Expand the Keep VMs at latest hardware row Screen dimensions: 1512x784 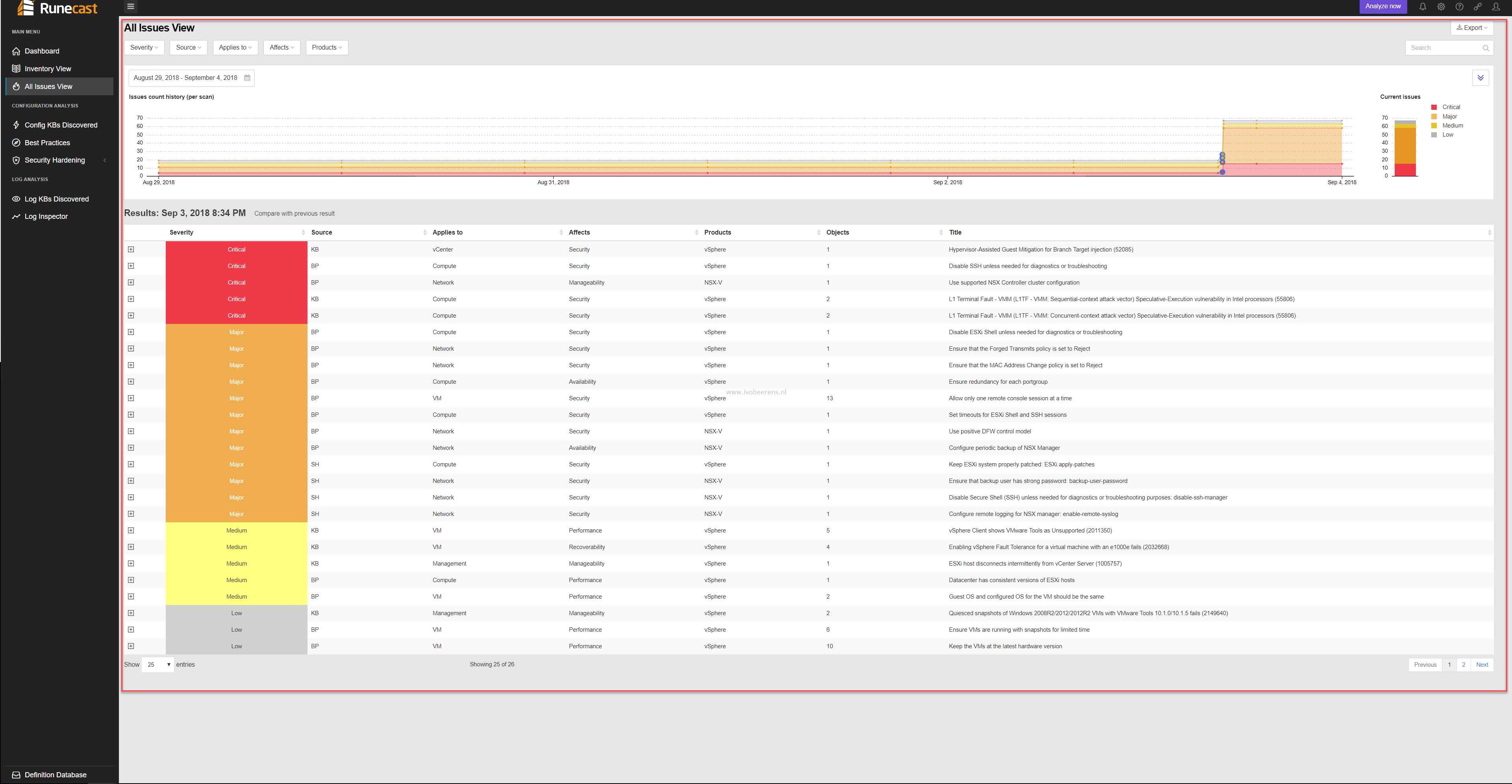(x=131, y=646)
